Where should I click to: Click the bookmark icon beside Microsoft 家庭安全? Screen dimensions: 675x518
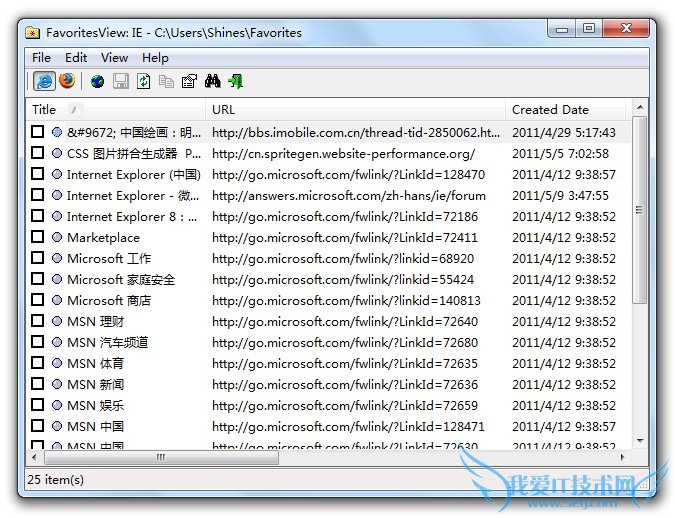57,279
